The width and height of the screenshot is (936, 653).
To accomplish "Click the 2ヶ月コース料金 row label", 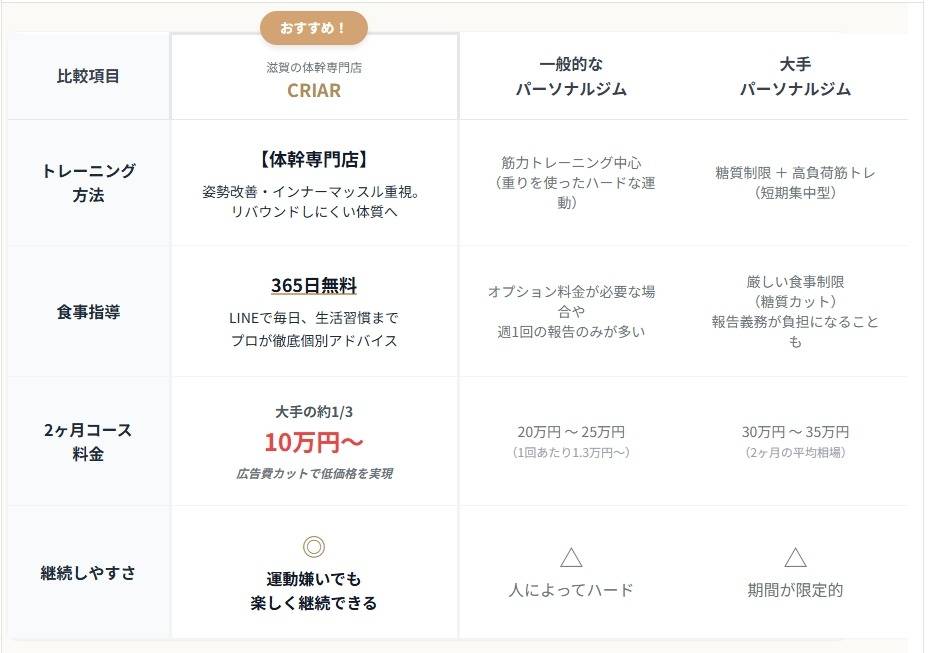I will pos(88,441).
